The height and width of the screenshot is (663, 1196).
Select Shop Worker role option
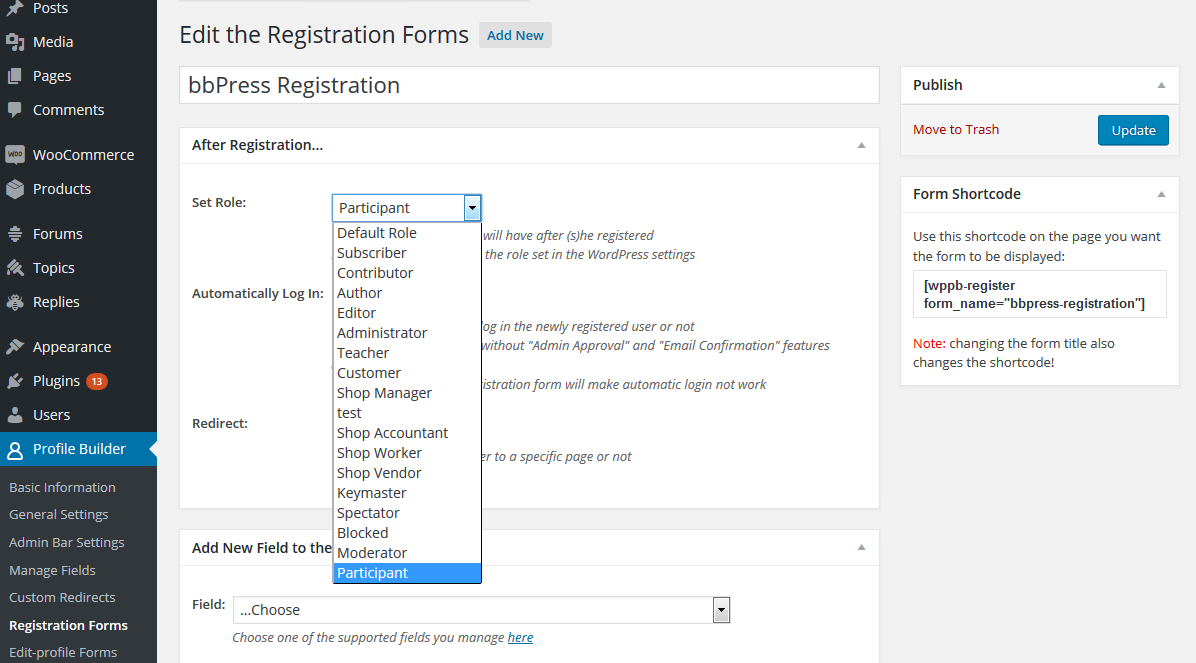[407, 453]
